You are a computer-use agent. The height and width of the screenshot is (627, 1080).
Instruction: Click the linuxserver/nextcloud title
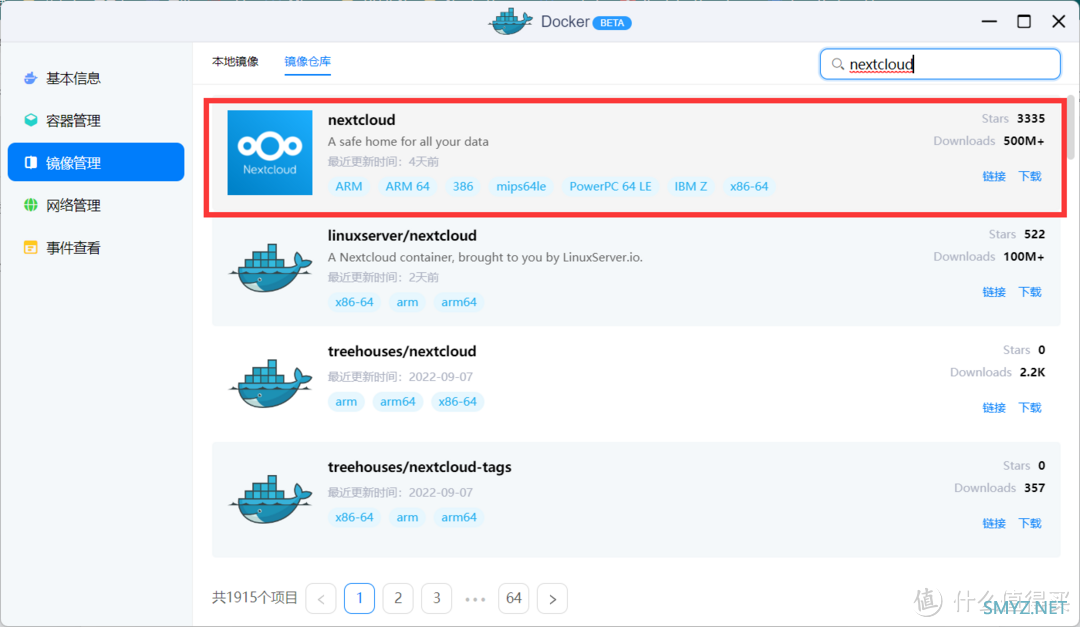point(402,236)
